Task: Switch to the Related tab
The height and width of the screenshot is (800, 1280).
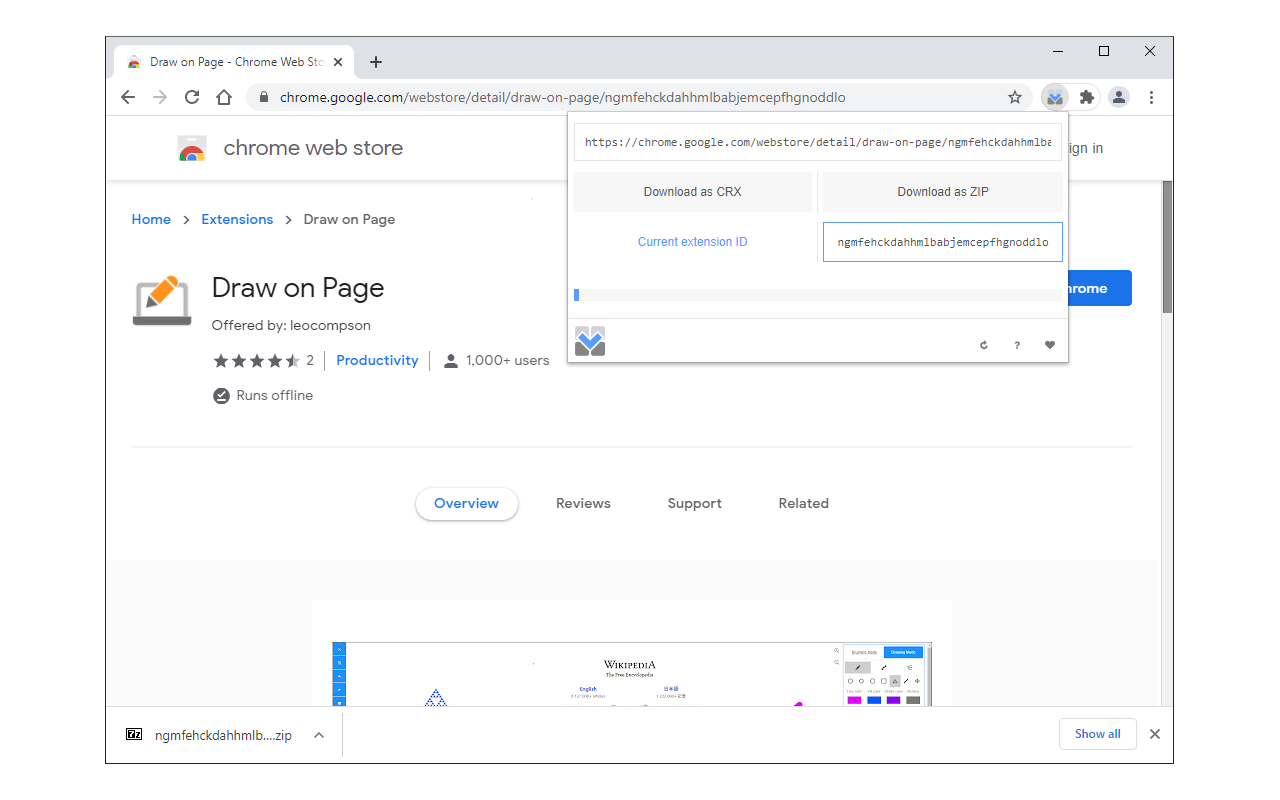Action: click(803, 503)
